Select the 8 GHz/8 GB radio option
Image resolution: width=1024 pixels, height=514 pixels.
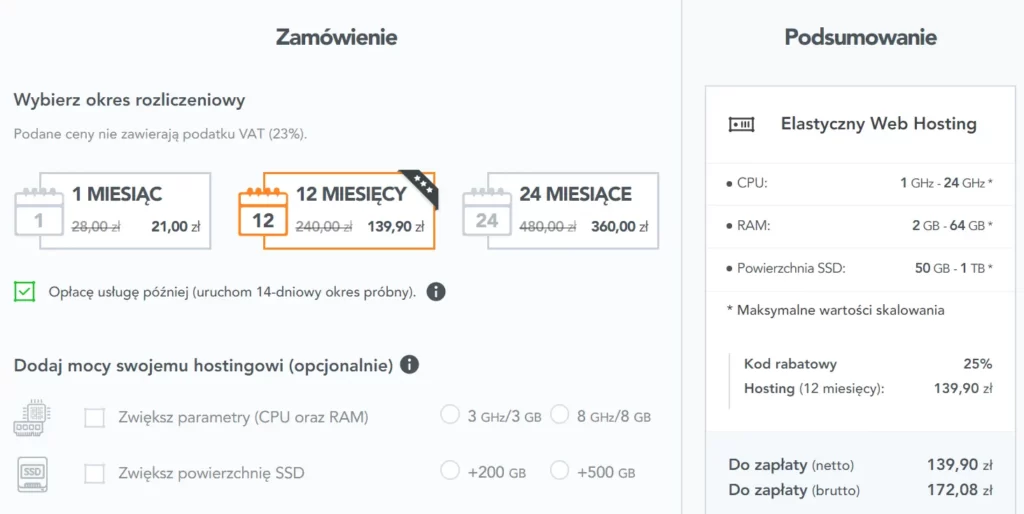560,415
